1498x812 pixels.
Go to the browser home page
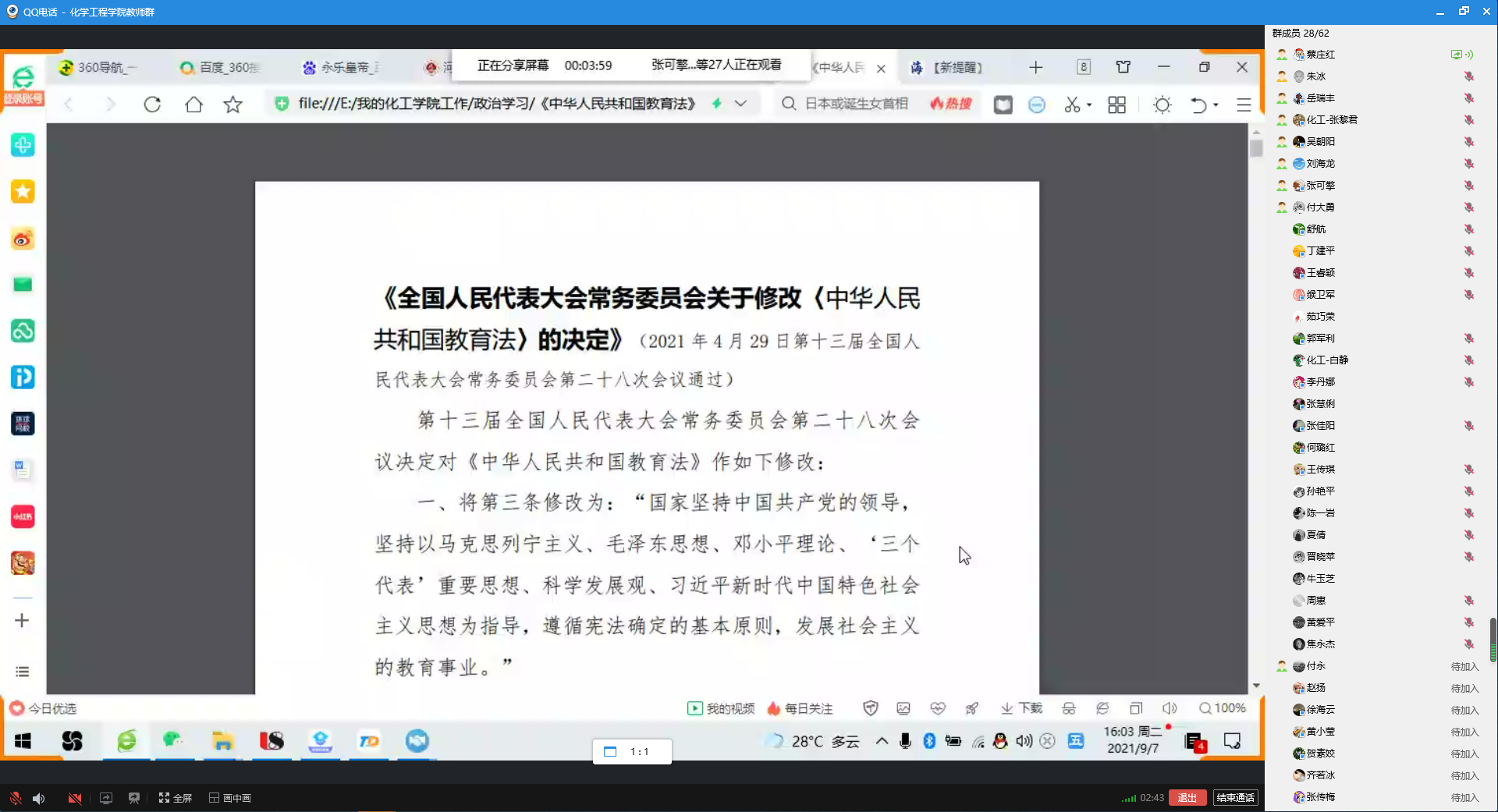coord(193,105)
